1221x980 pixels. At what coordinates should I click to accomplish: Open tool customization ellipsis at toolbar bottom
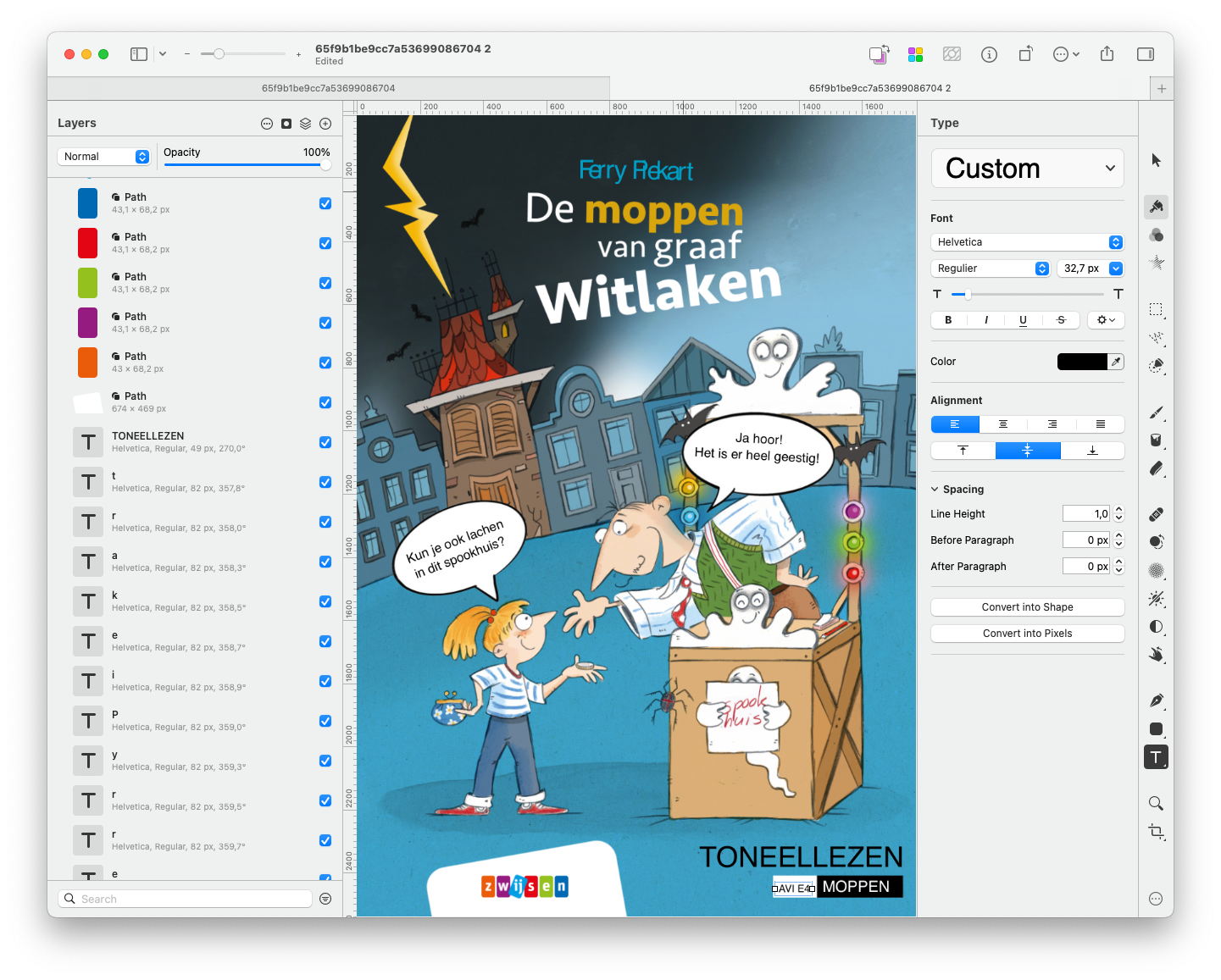click(1156, 899)
